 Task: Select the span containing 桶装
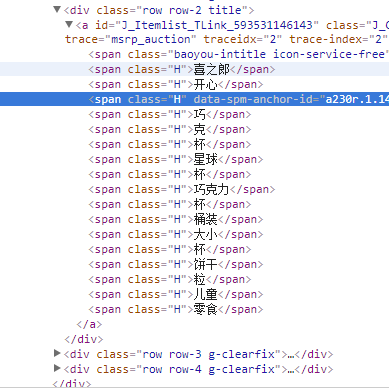pyautogui.click(x=176, y=219)
